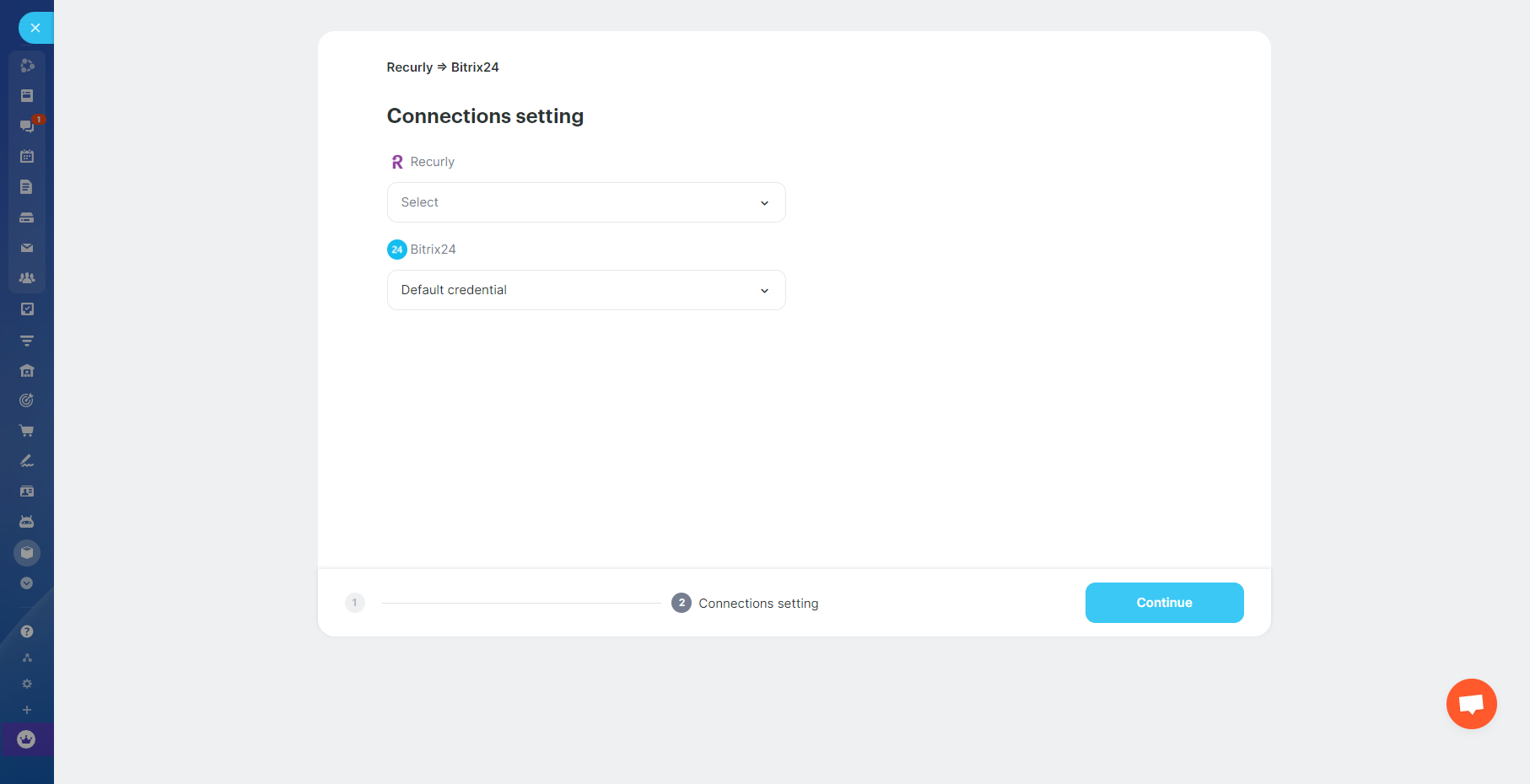Open the help question mark icon
1530x784 pixels.
(x=27, y=631)
